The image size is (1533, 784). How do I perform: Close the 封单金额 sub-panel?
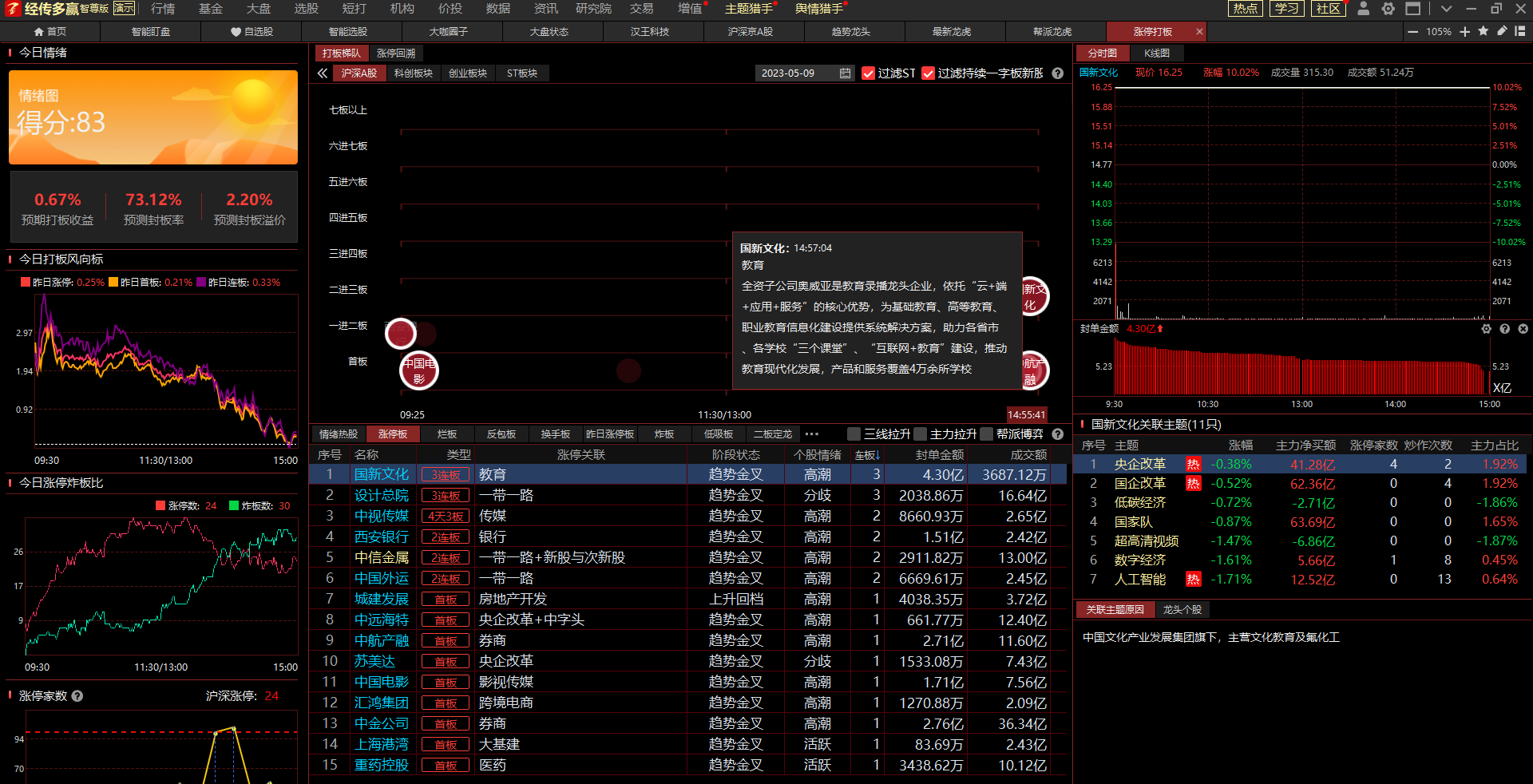(x=1523, y=329)
